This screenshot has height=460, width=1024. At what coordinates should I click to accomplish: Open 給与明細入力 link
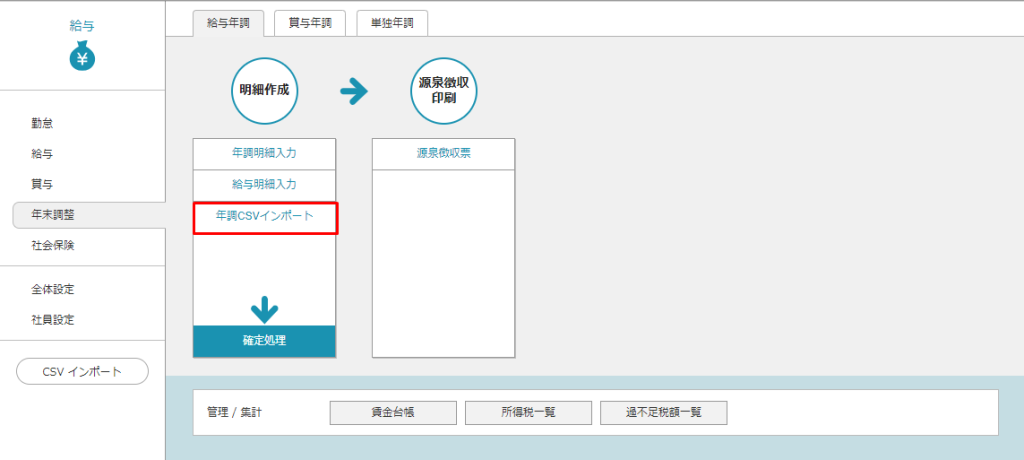point(264,185)
